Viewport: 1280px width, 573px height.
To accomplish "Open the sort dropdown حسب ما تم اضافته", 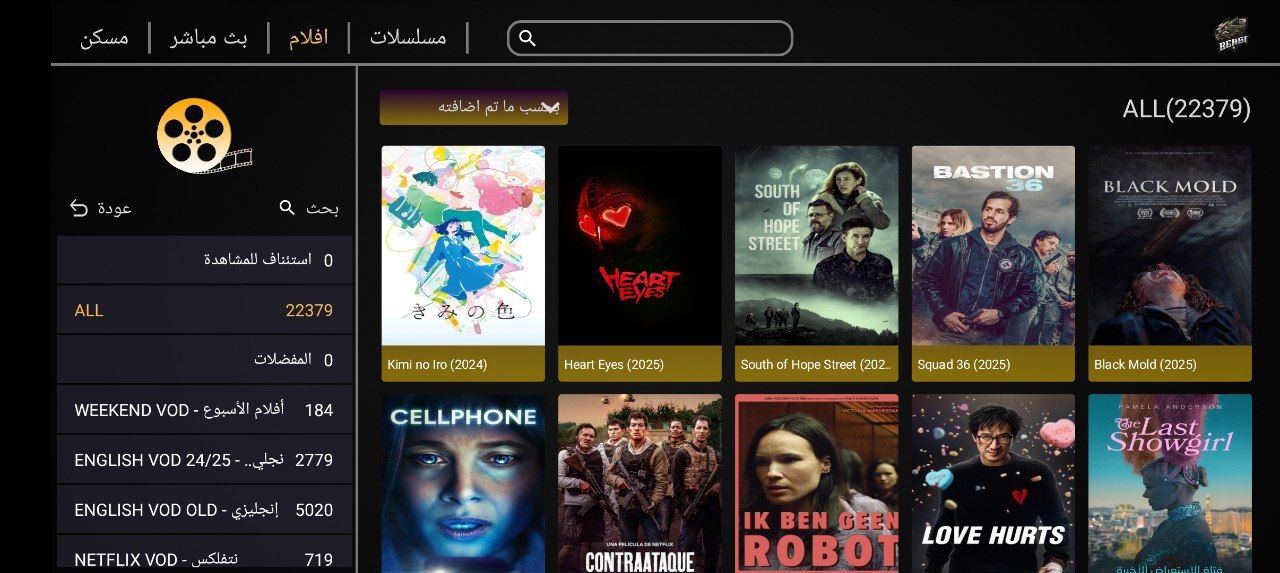I will tap(474, 107).
